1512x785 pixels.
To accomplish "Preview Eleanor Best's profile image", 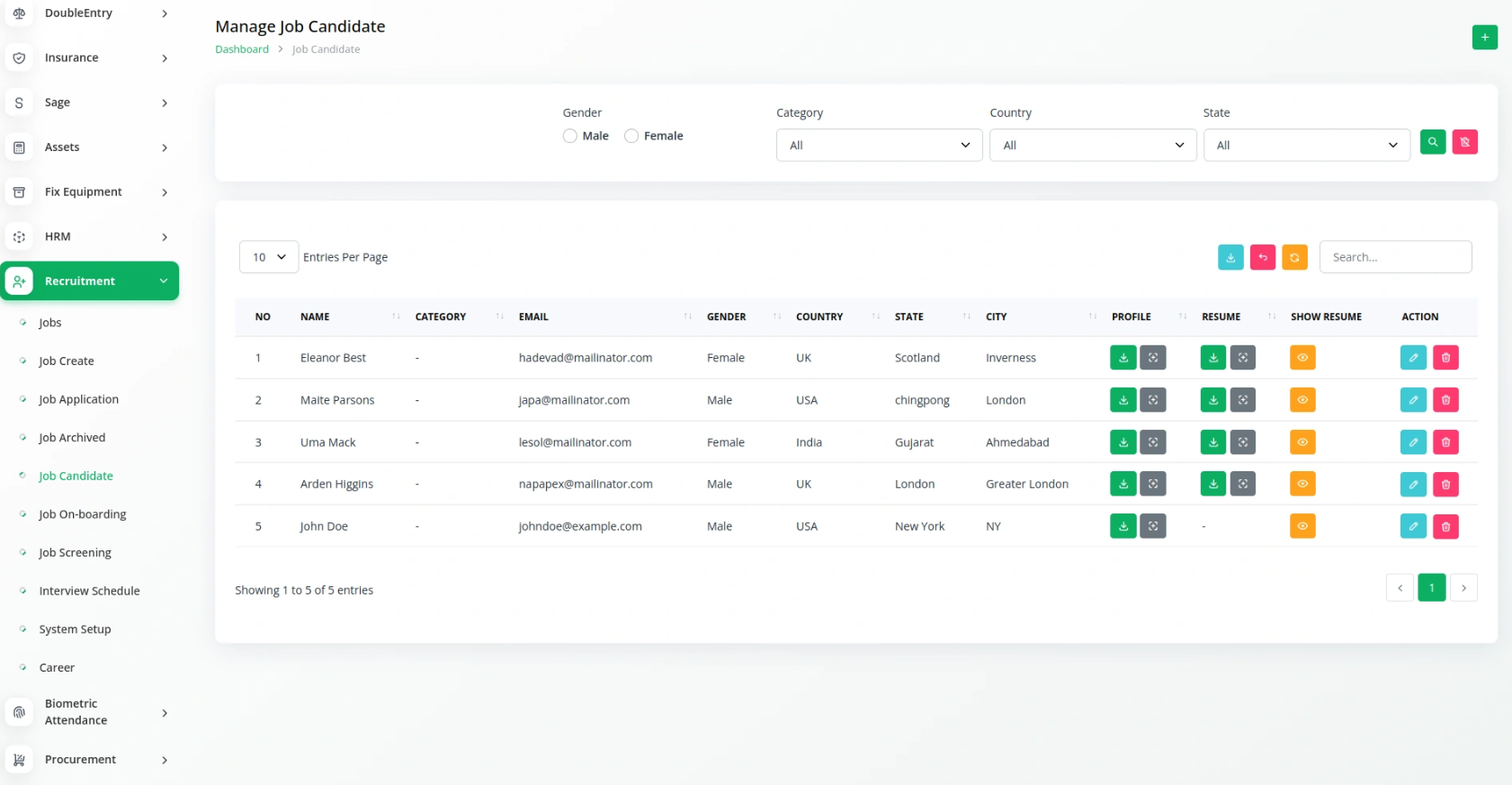I will pos(1153,358).
